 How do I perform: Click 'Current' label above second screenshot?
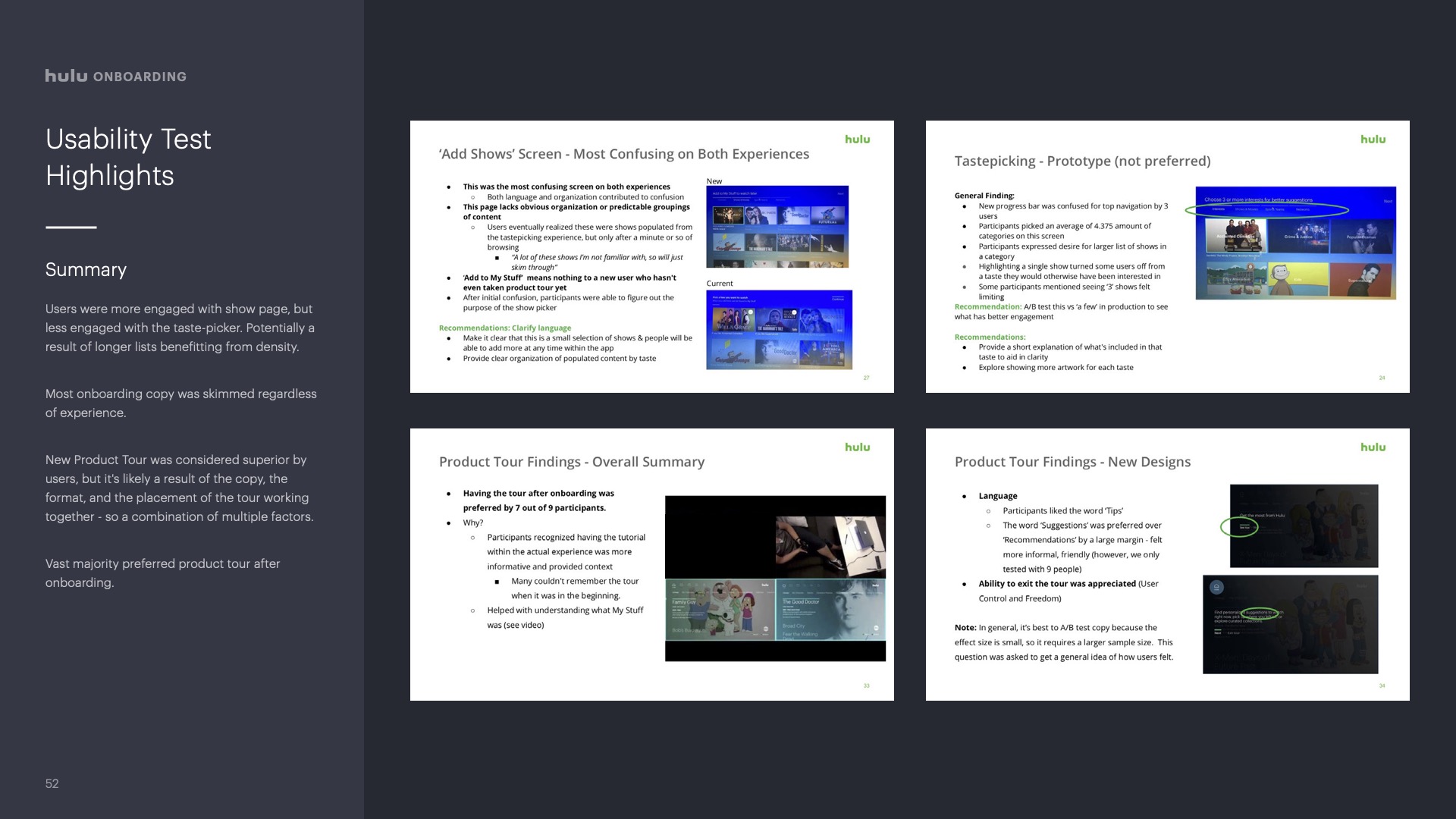(720, 284)
